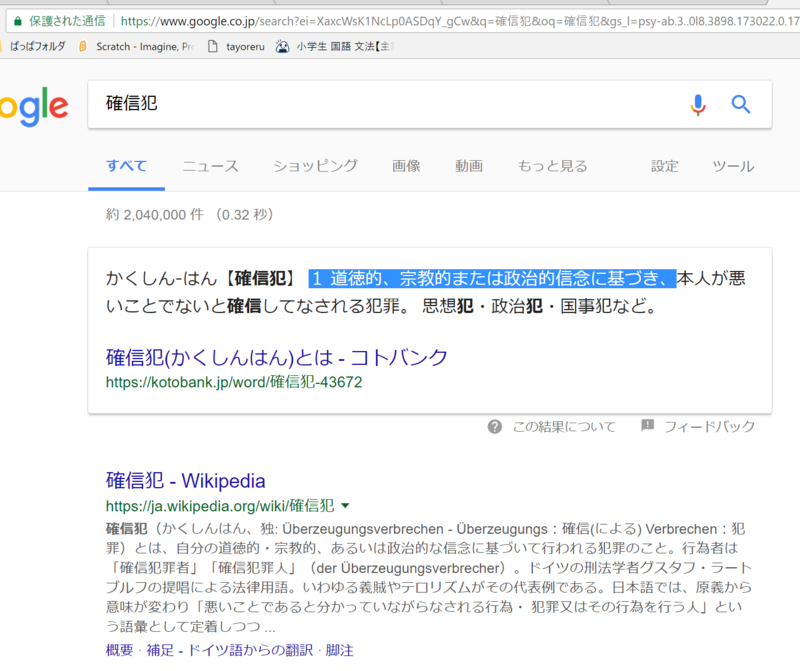Open the 概要 sitelink

(x=119, y=650)
